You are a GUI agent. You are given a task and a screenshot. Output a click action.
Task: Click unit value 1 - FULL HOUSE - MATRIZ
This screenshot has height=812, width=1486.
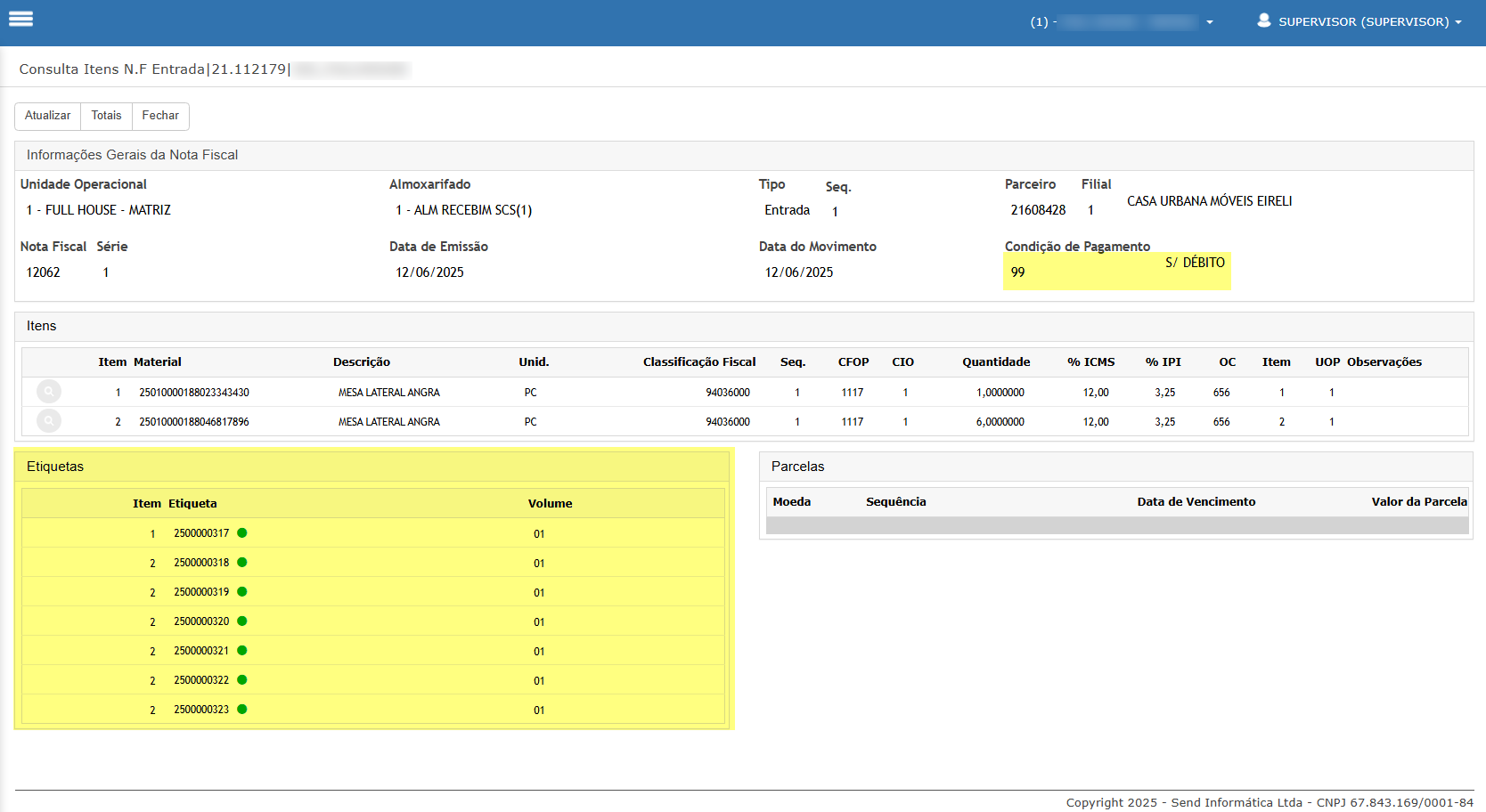98,210
